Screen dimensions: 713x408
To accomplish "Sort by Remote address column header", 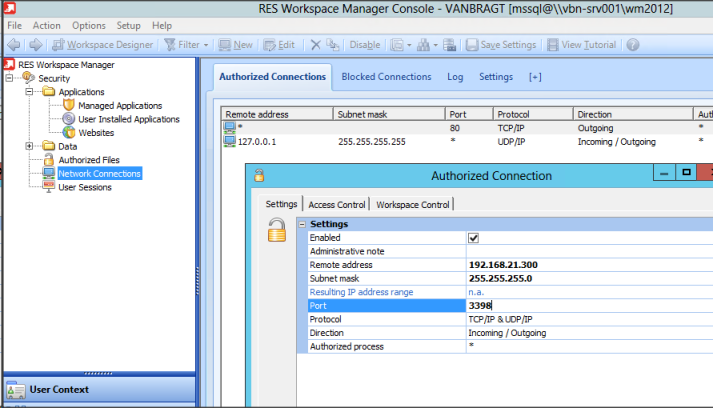I will click(x=277, y=114).
